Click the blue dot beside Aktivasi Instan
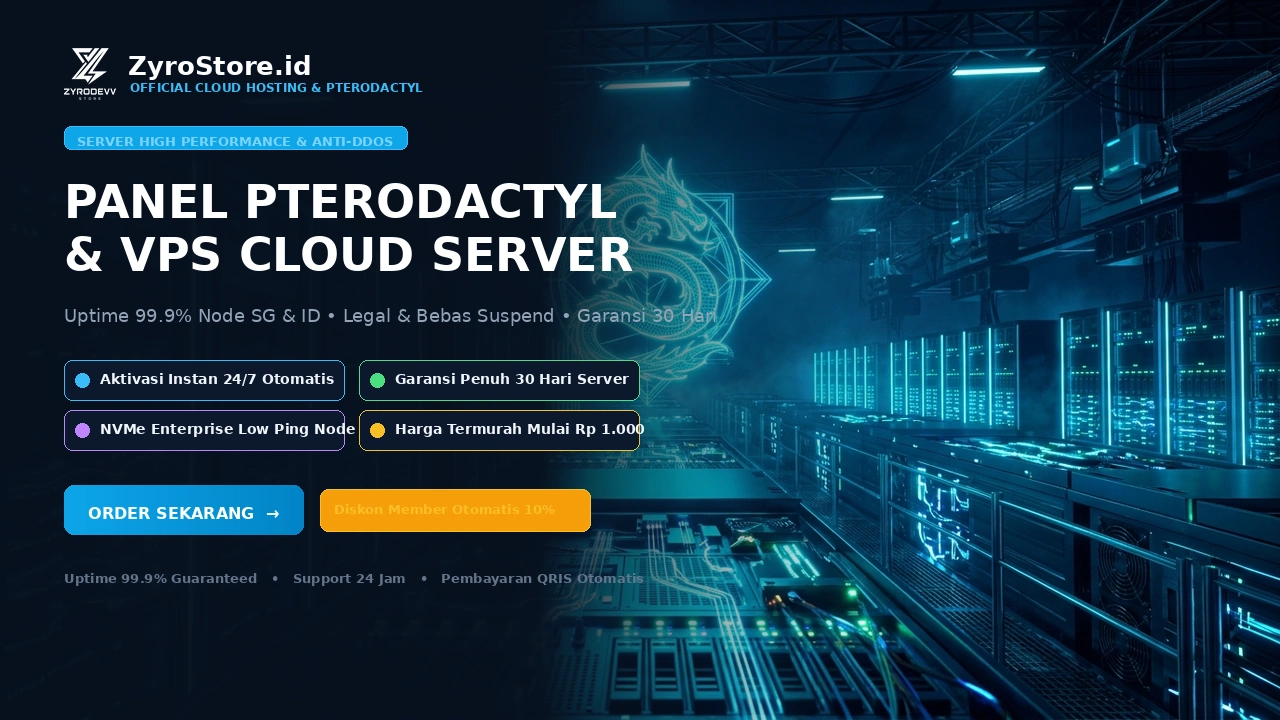 (x=83, y=380)
